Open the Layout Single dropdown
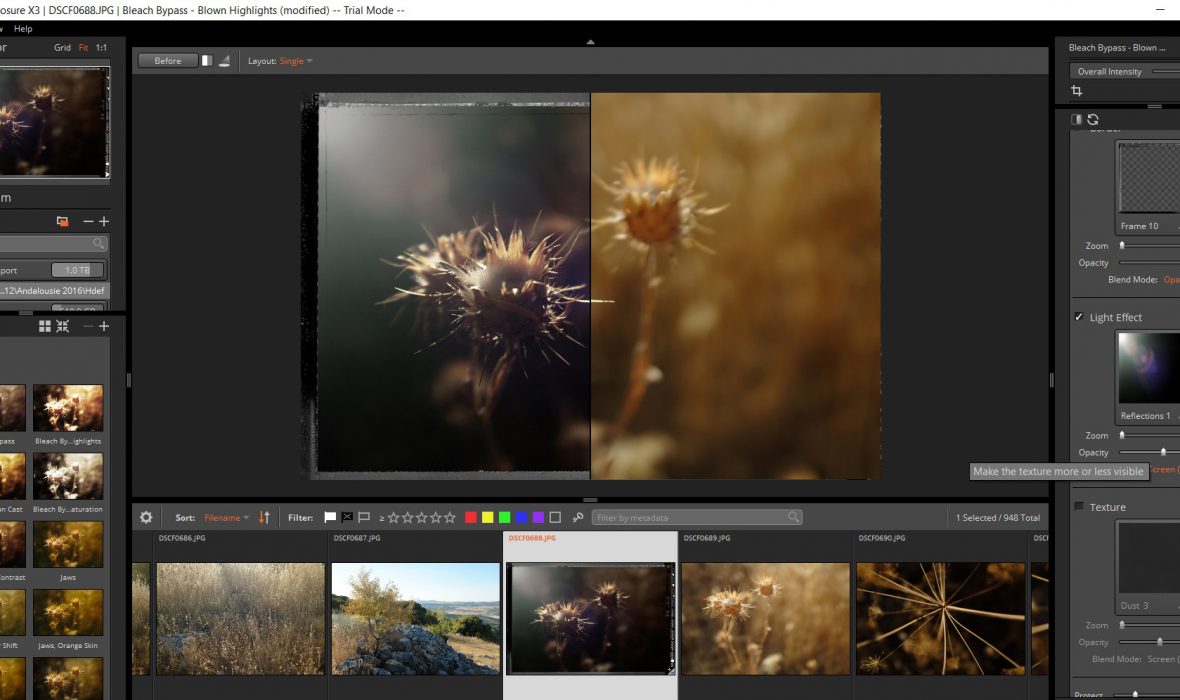 click(295, 61)
